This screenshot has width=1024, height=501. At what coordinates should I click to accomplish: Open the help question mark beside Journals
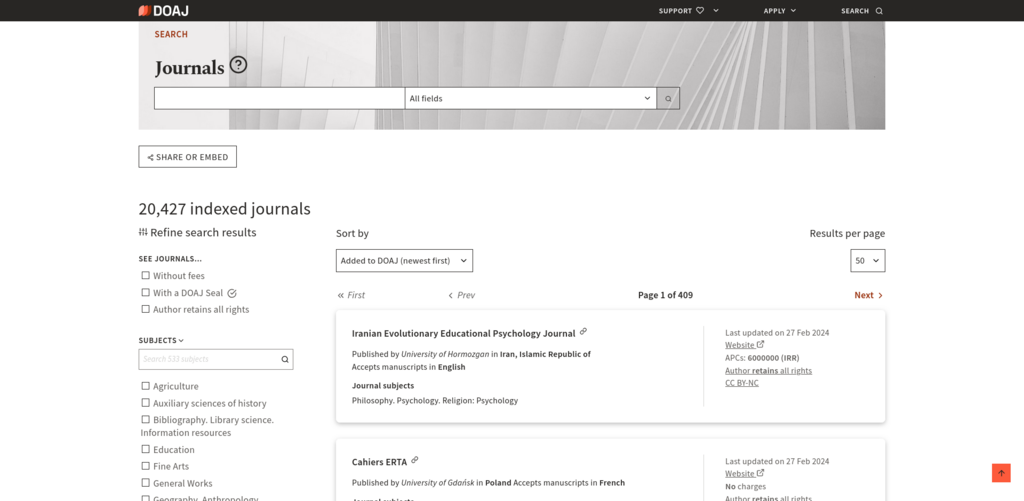point(239,65)
